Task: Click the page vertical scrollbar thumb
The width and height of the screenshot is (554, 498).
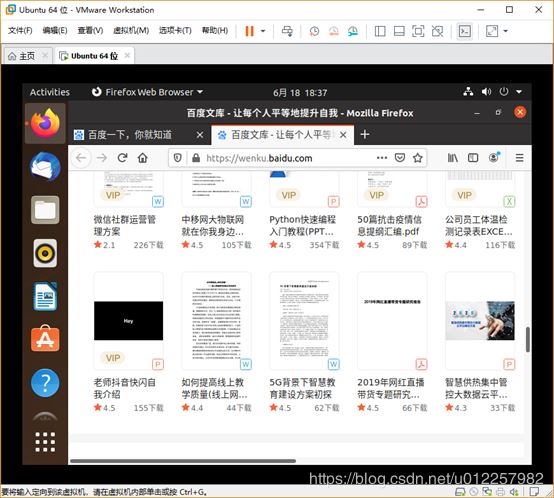Action: pos(528,339)
